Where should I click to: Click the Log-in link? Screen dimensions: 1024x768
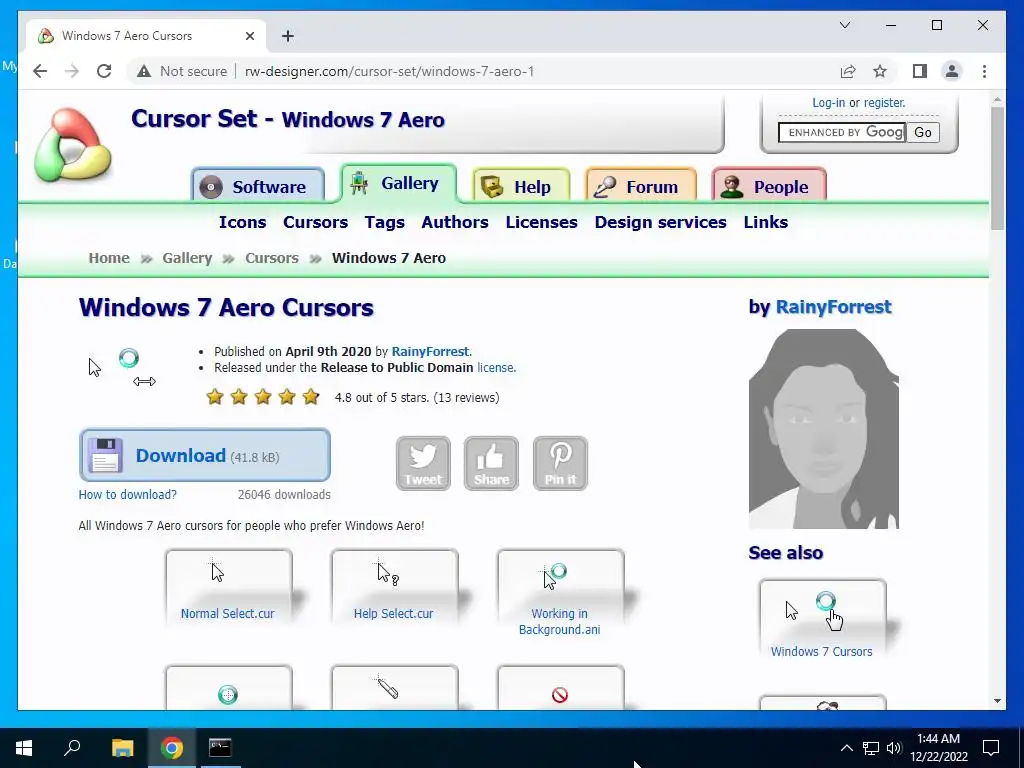click(x=828, y=103)
